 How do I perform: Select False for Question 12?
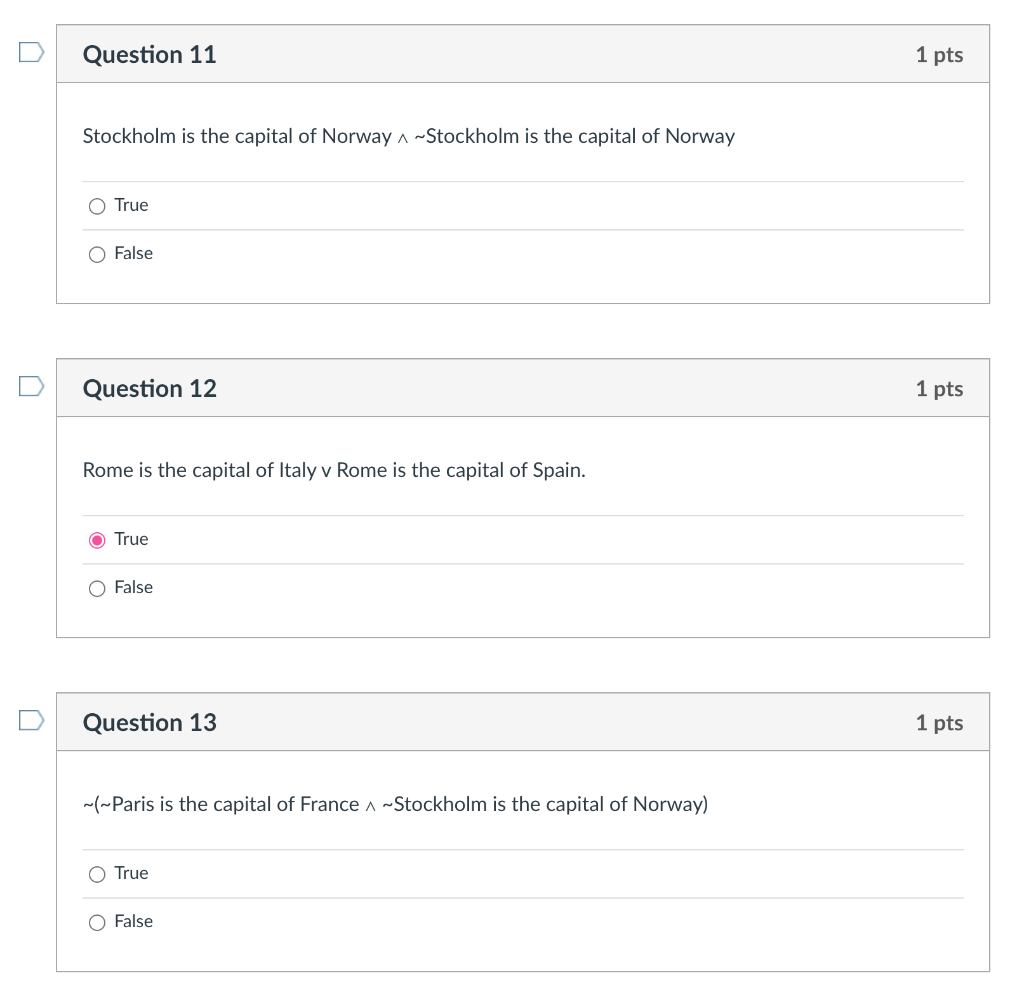[97, 588]
